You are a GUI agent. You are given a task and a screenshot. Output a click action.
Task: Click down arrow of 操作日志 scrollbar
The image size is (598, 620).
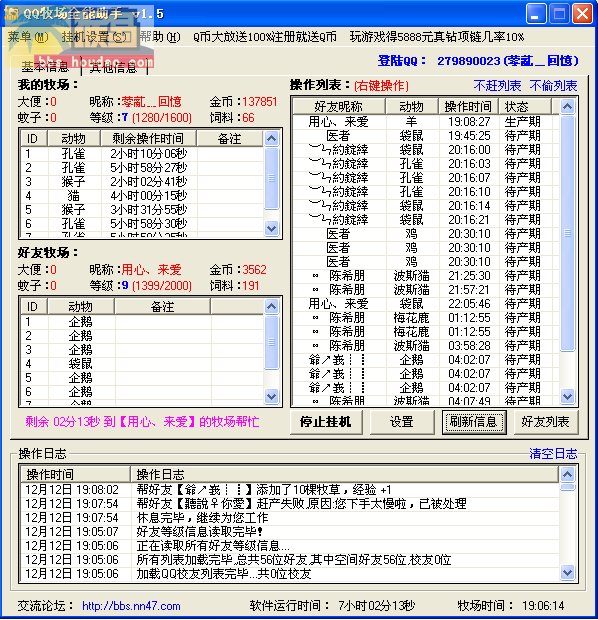[568, 572]
